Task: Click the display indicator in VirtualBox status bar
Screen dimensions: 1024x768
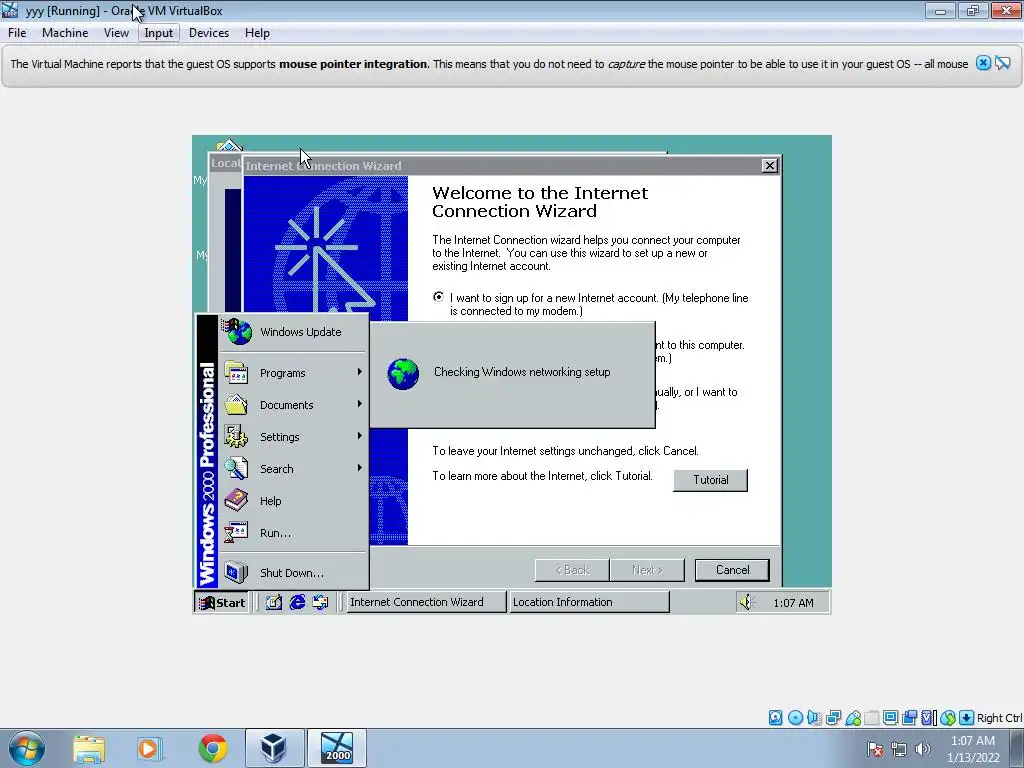Action: pyautogui.click(x=890, y=718)
